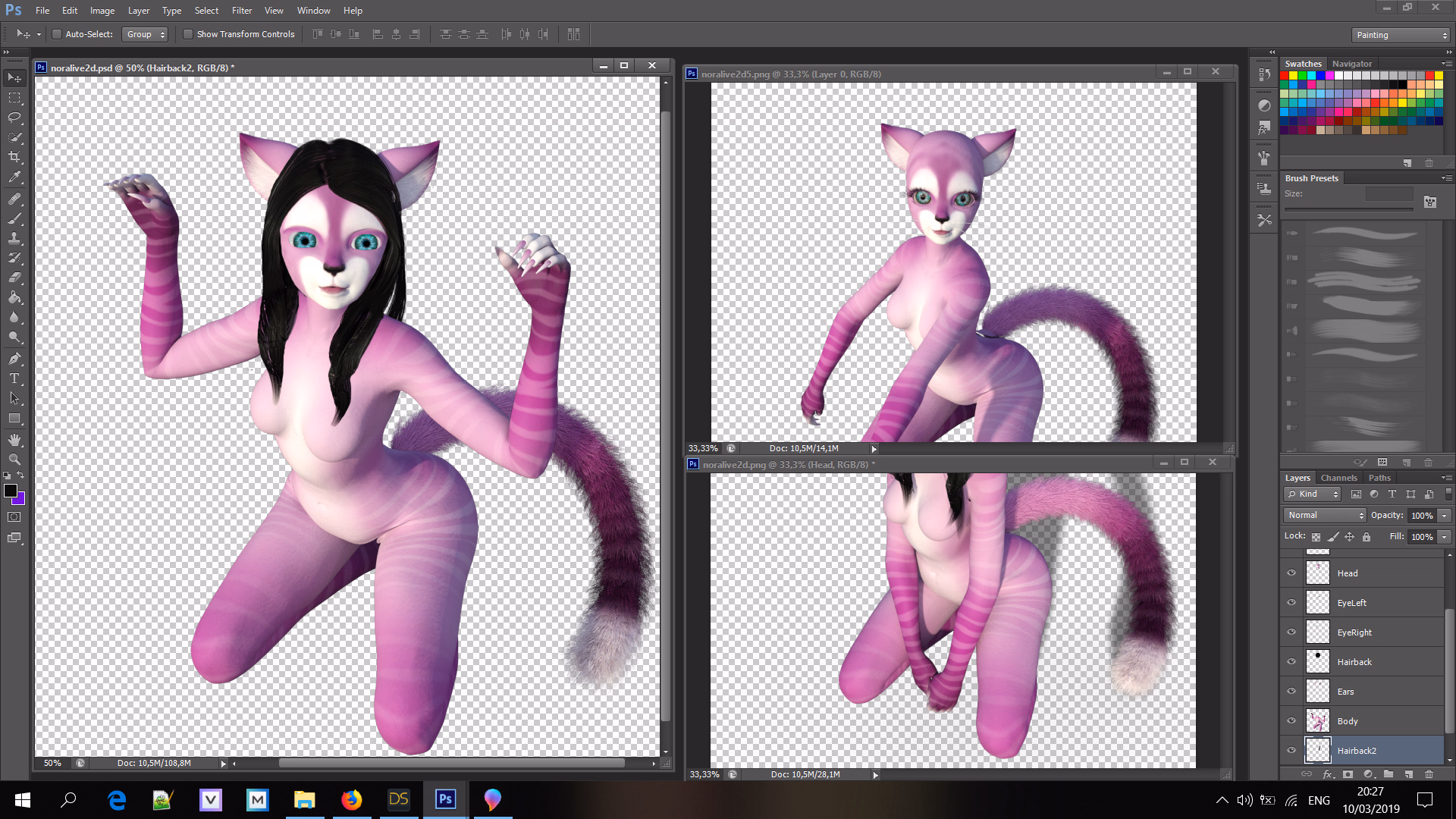This screenshot has width=1456, height=819.
Task: Open the Painting workspace dropdown
Action: coord(1401,35)
